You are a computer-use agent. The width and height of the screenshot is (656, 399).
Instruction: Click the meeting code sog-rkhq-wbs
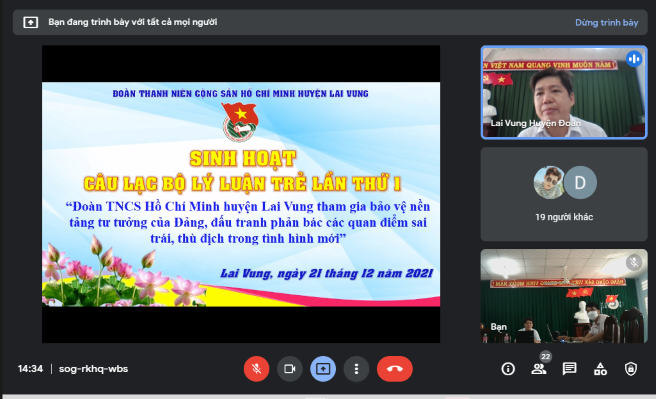click(x=93, y=369)
